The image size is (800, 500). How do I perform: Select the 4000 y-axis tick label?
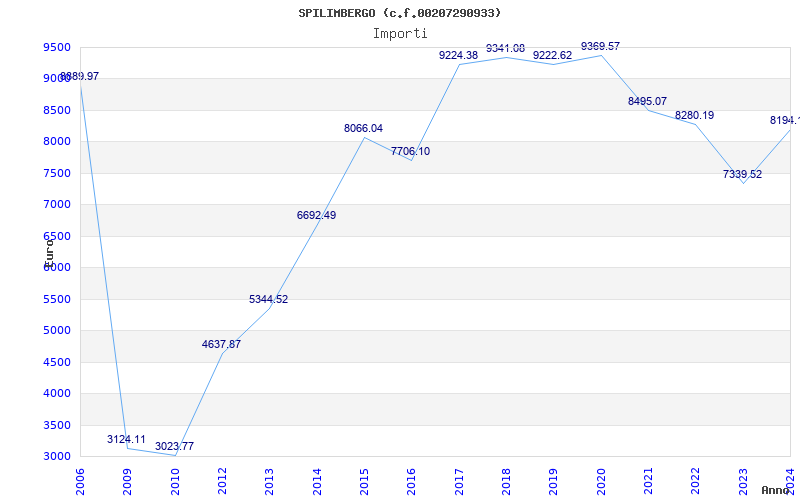click(57, 393)
